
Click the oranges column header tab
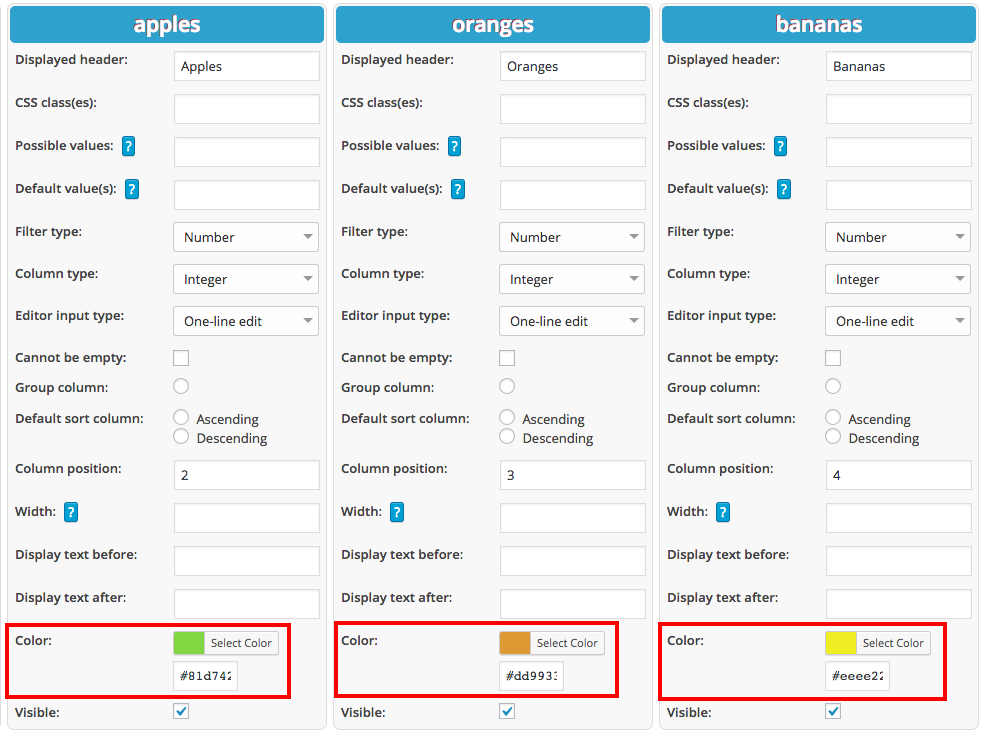pyautogui.click(x=493, y=25)
